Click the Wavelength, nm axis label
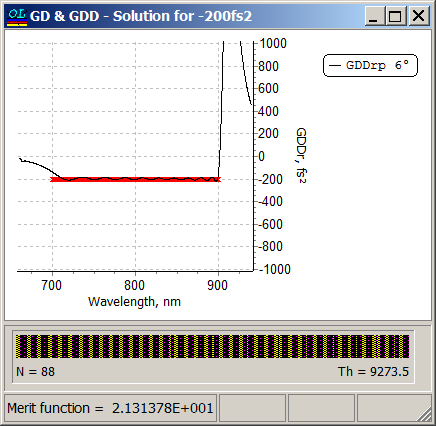The height and width of the screenshot is (426, 436). (134, 302)
